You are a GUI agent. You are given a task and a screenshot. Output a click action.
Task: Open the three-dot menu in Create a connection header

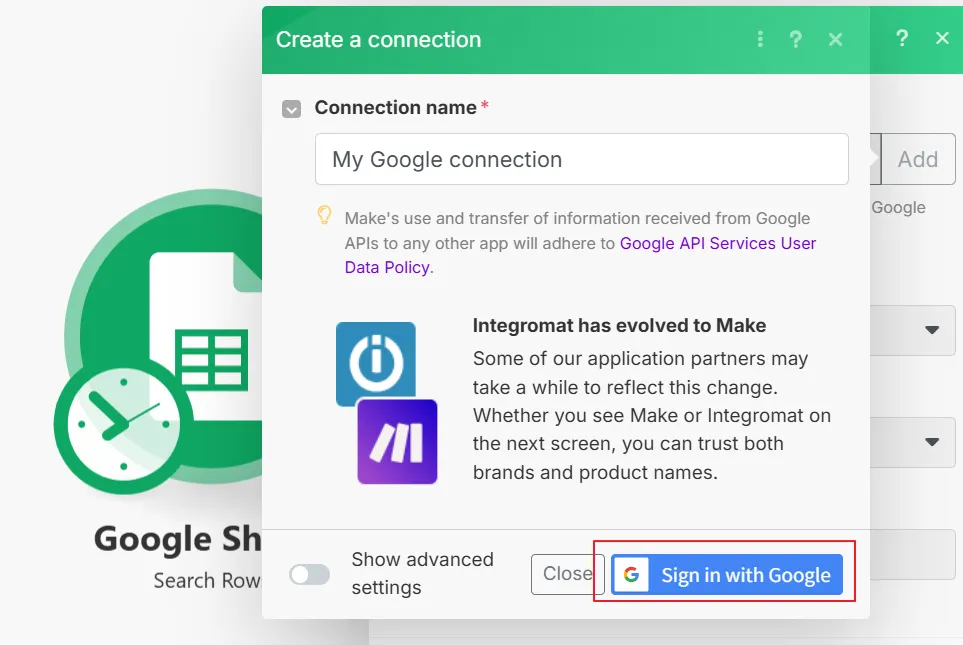click(760, 39)
